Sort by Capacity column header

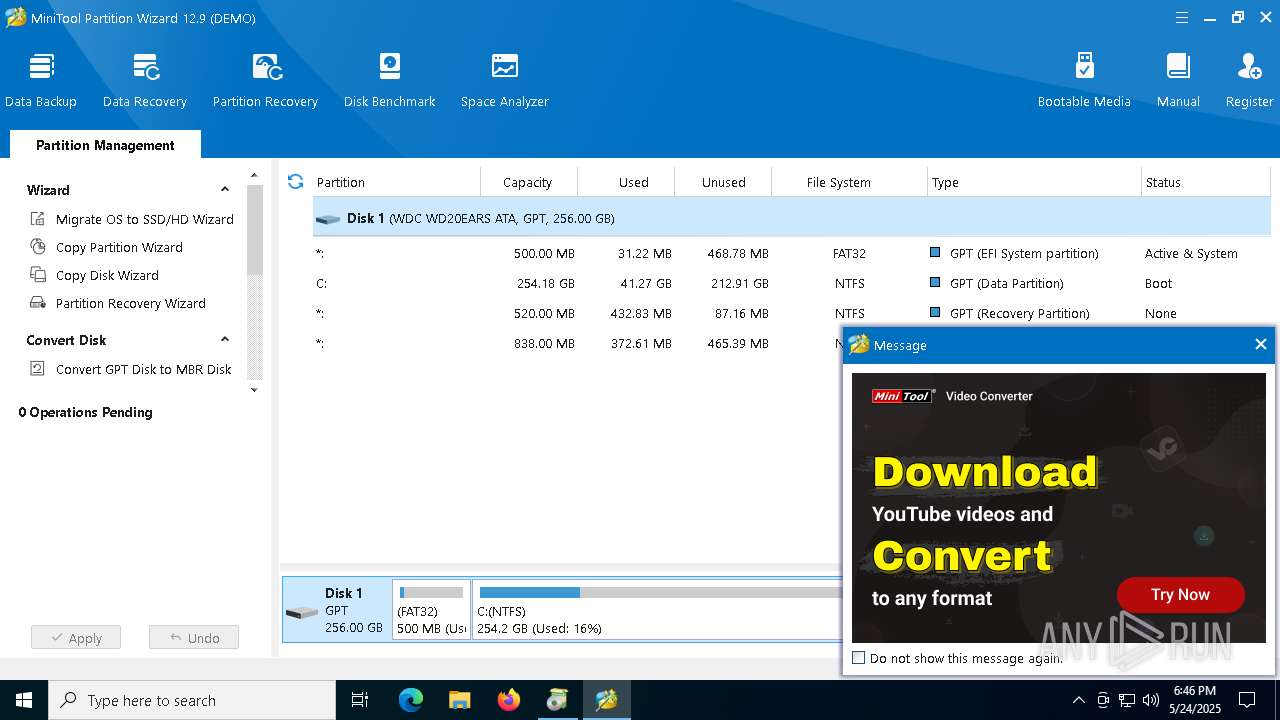coord(528,182)
